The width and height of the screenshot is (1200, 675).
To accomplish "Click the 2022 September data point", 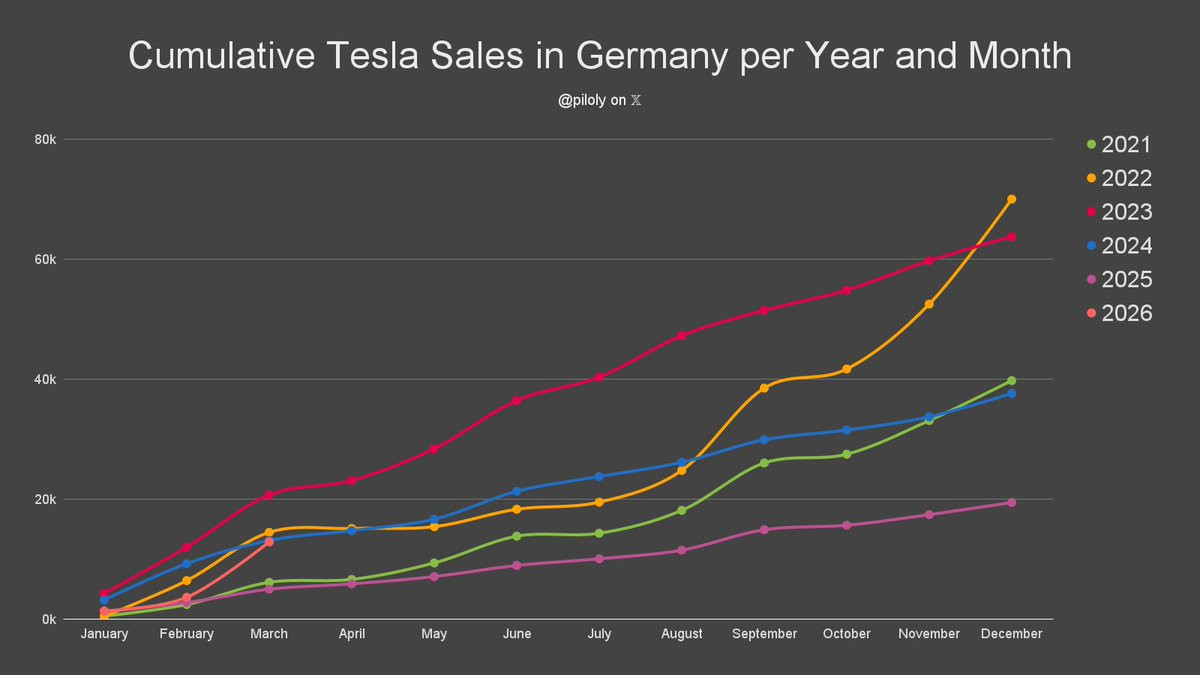I will pyautogui.click(x=764, y=388).
